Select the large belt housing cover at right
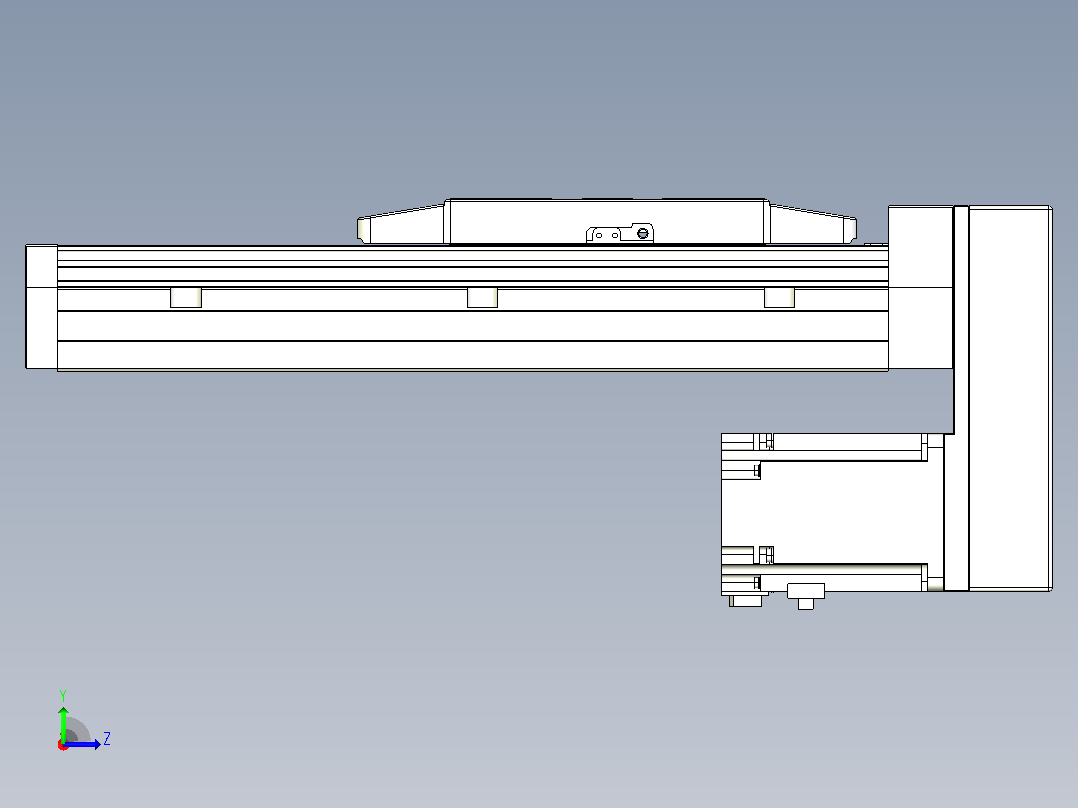Image resolution: width=1078 pixels, height=808 pixels. click(1009, 397)
